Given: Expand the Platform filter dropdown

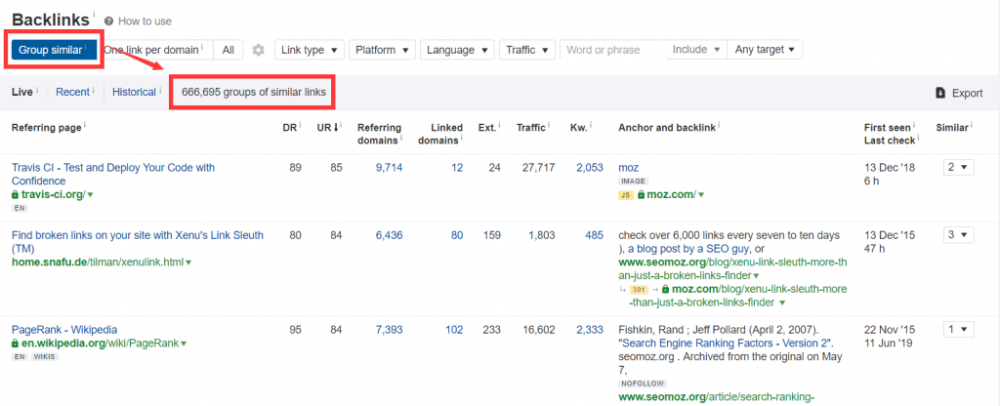Looking at the screenshot, I should 381,49.
